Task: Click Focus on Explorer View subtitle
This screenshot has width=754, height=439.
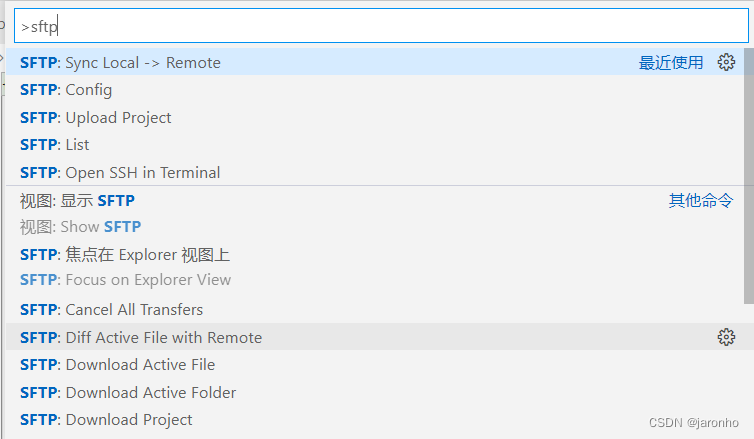Action: pyautogui.click(x=126, y=279)
